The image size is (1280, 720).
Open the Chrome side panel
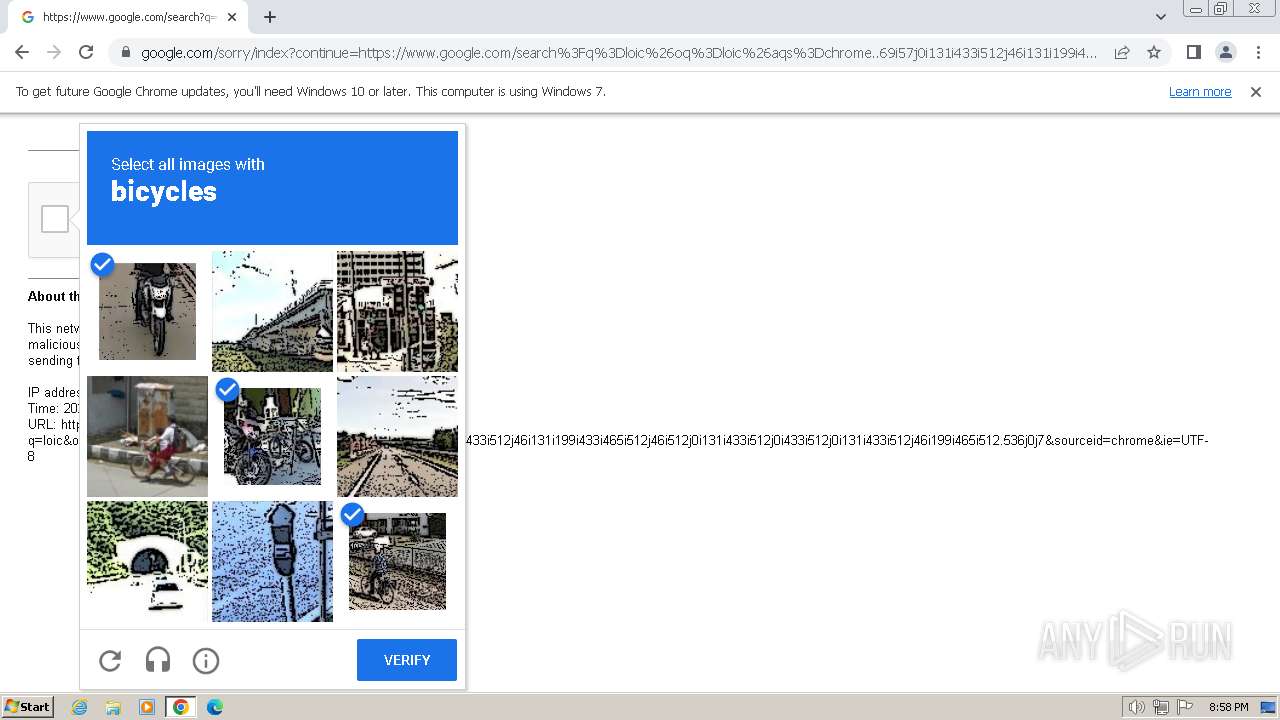1193,52
